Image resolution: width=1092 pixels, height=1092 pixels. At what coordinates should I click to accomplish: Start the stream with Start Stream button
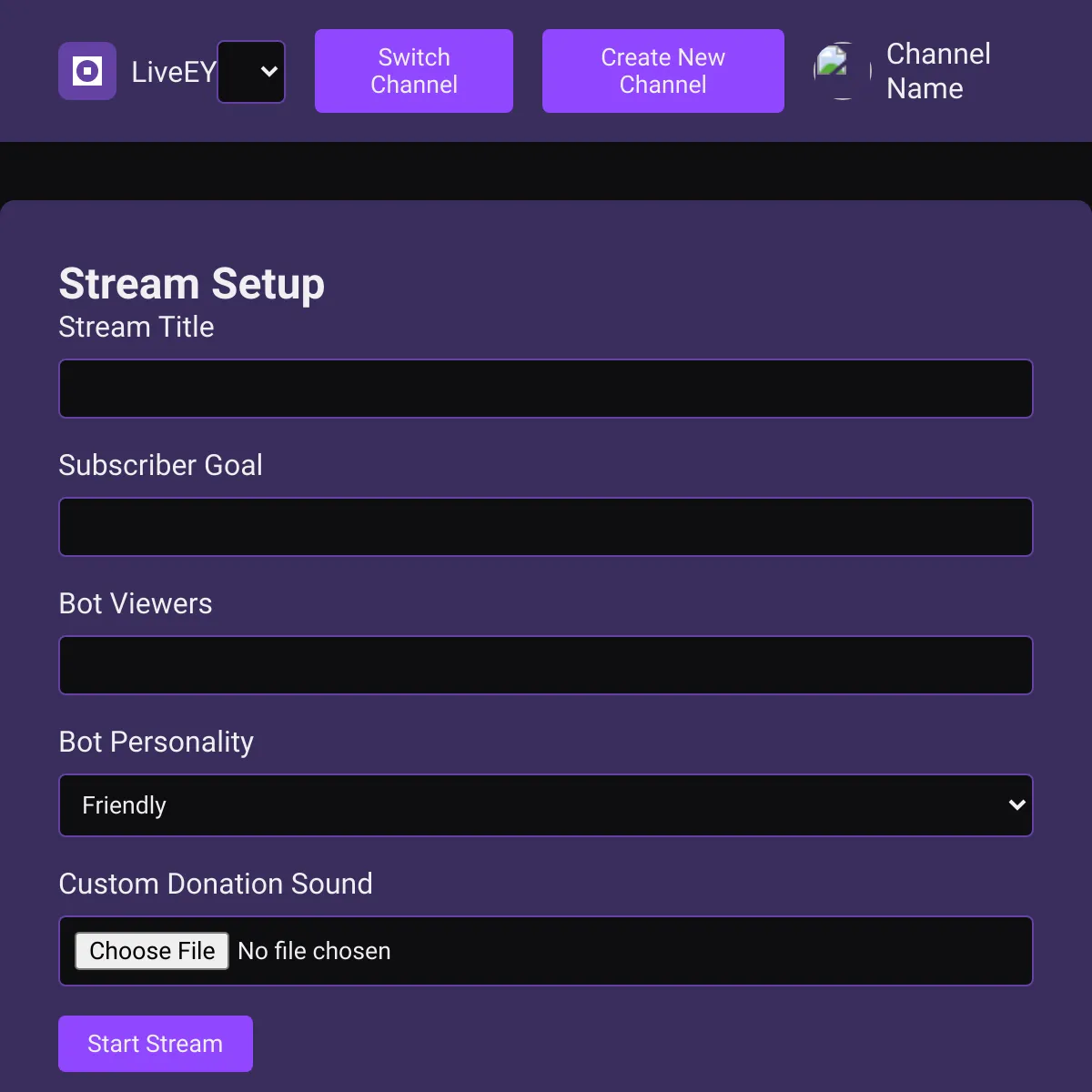pyautogui.click(x=156, y=1044)
